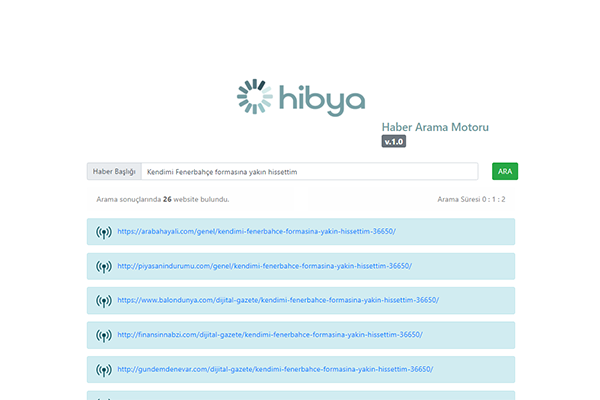Click the broadcast icon beside finansinnabzi.com result

click(x=103, y=335)
